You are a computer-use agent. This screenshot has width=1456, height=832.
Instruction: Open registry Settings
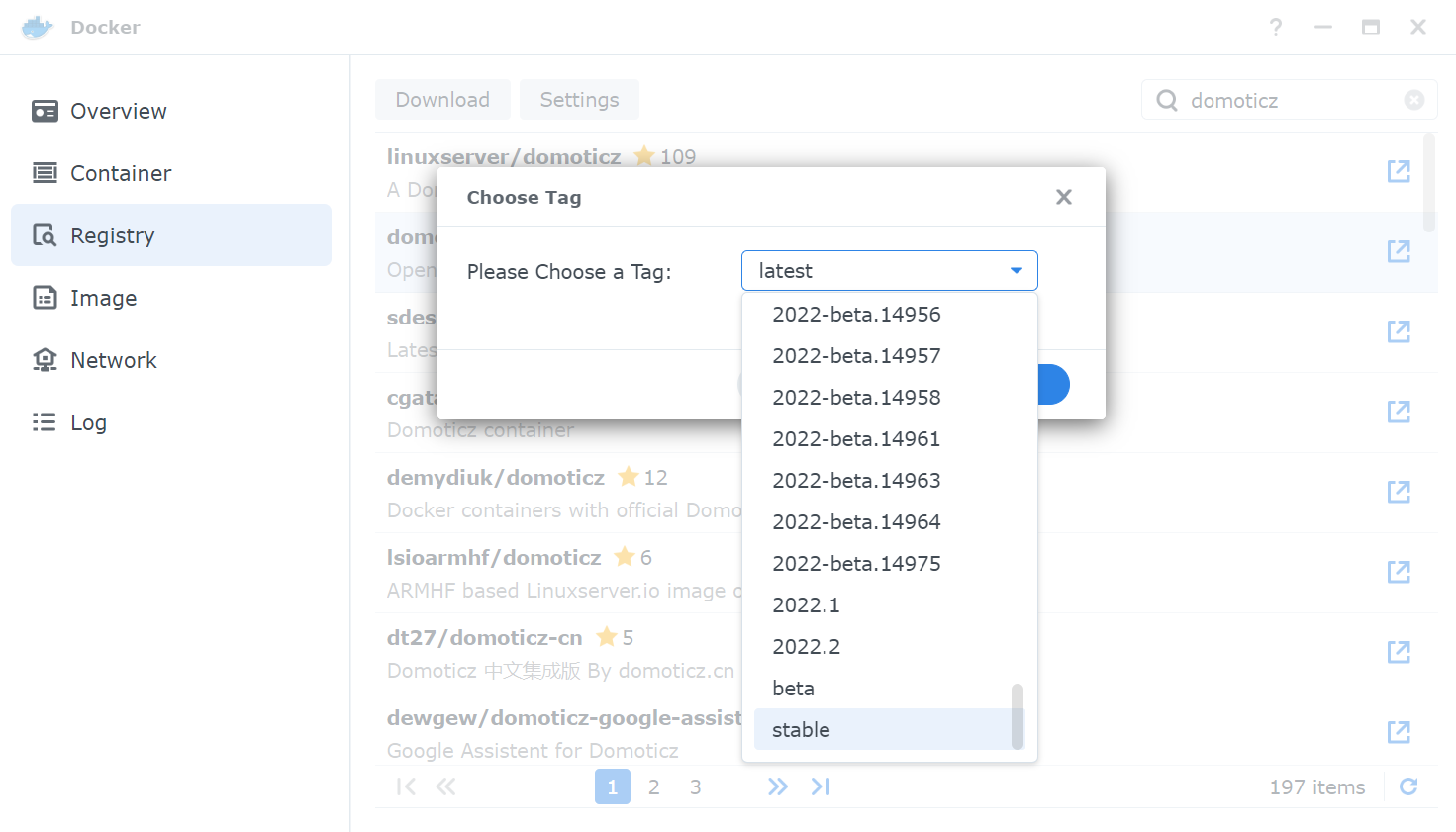click(x=579, y=100)
